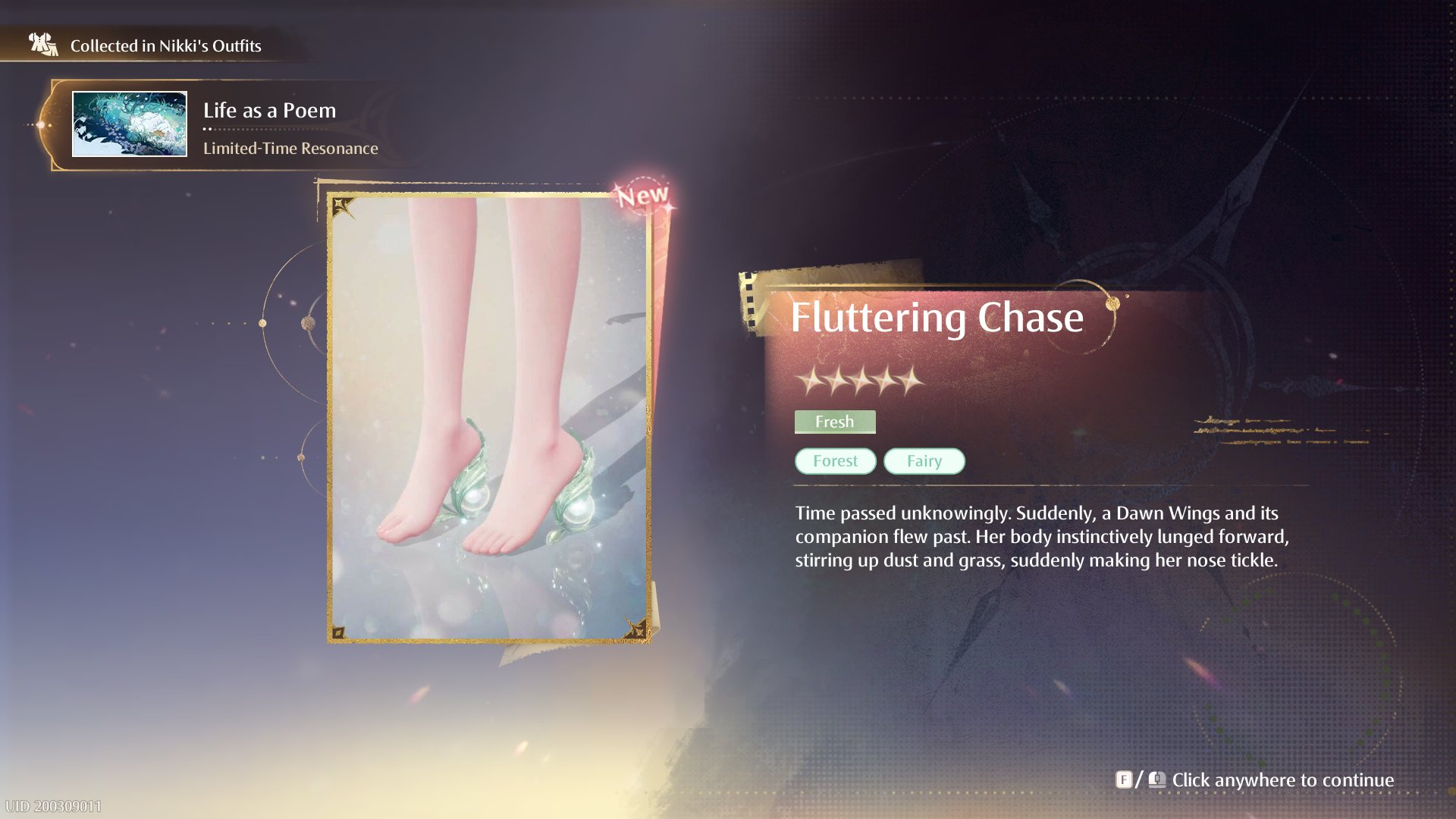Select the Fairy tag pill

(924, 461)
